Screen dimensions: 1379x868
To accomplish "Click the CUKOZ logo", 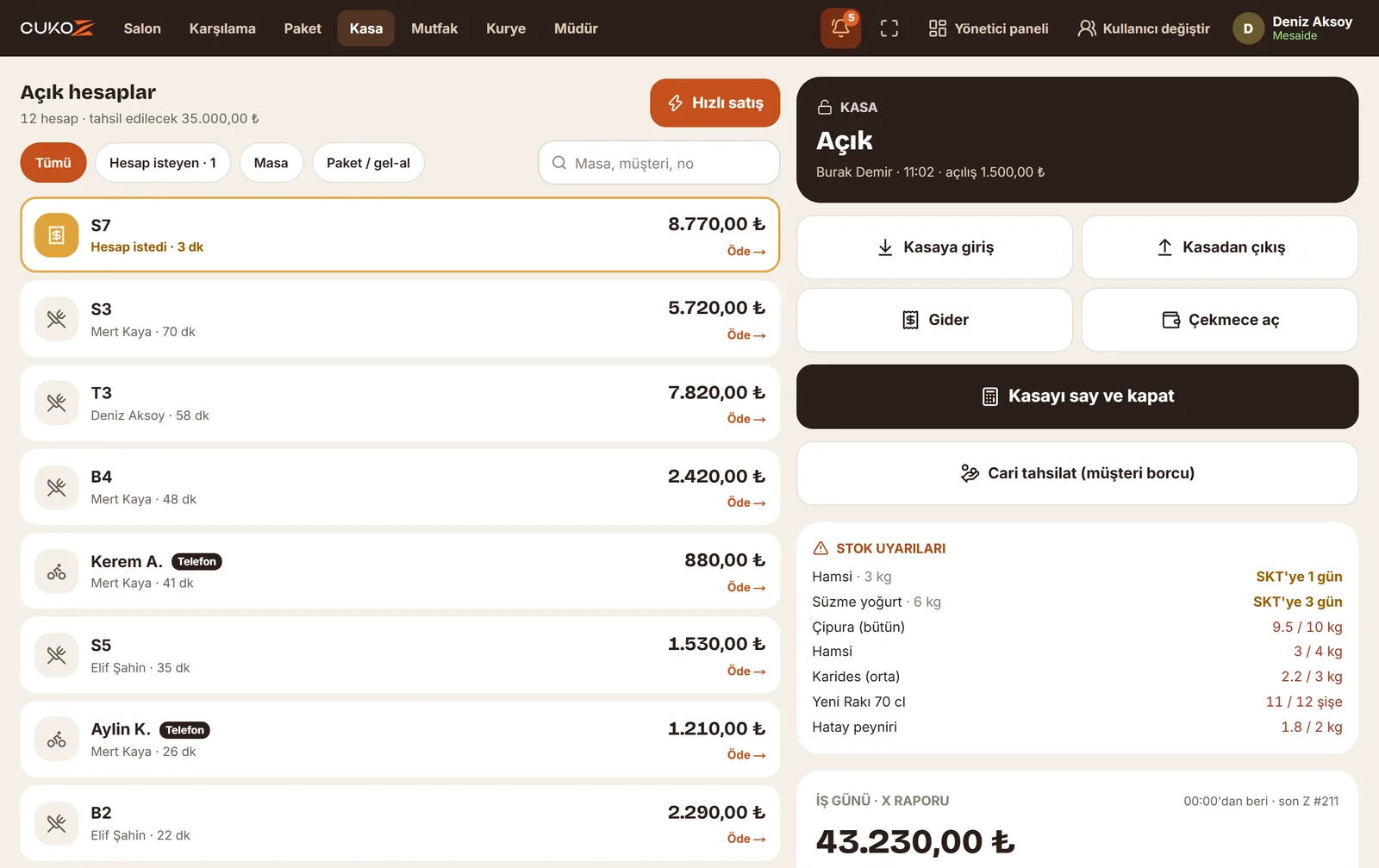I will (x=57, y=28).
